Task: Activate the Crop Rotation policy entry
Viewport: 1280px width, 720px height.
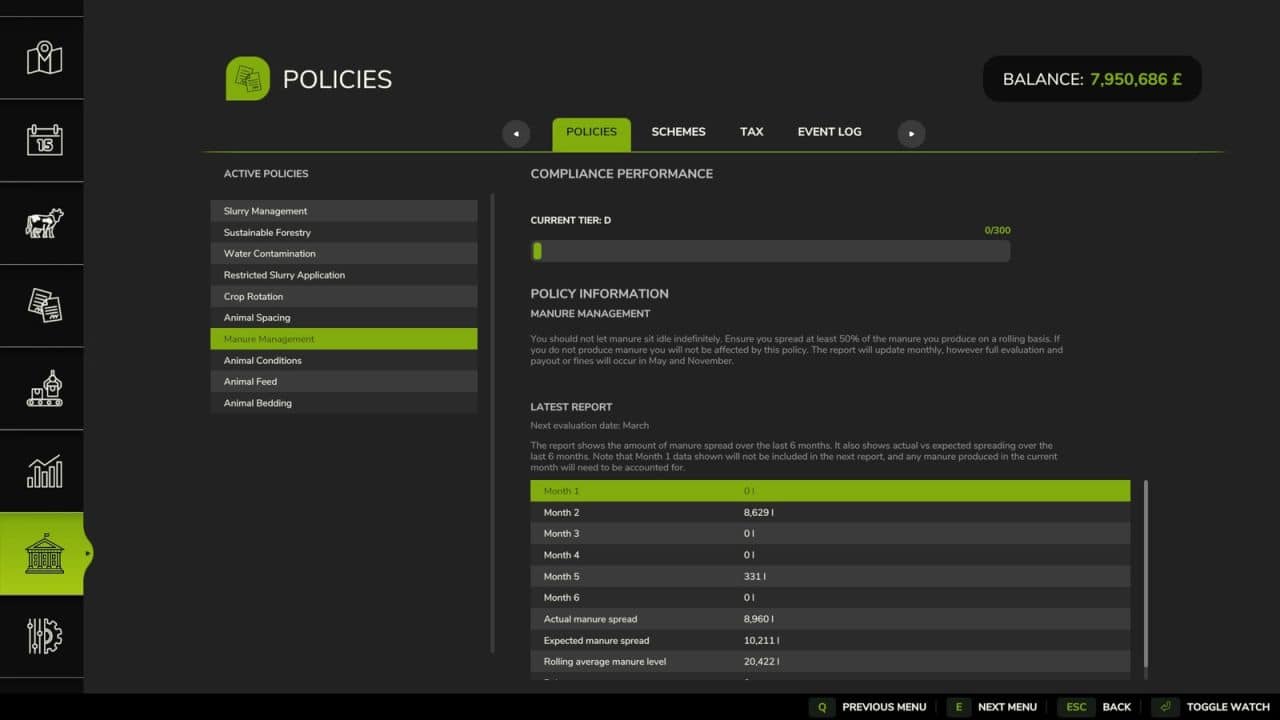Action: pyautogui.click(x=344, y=296)
